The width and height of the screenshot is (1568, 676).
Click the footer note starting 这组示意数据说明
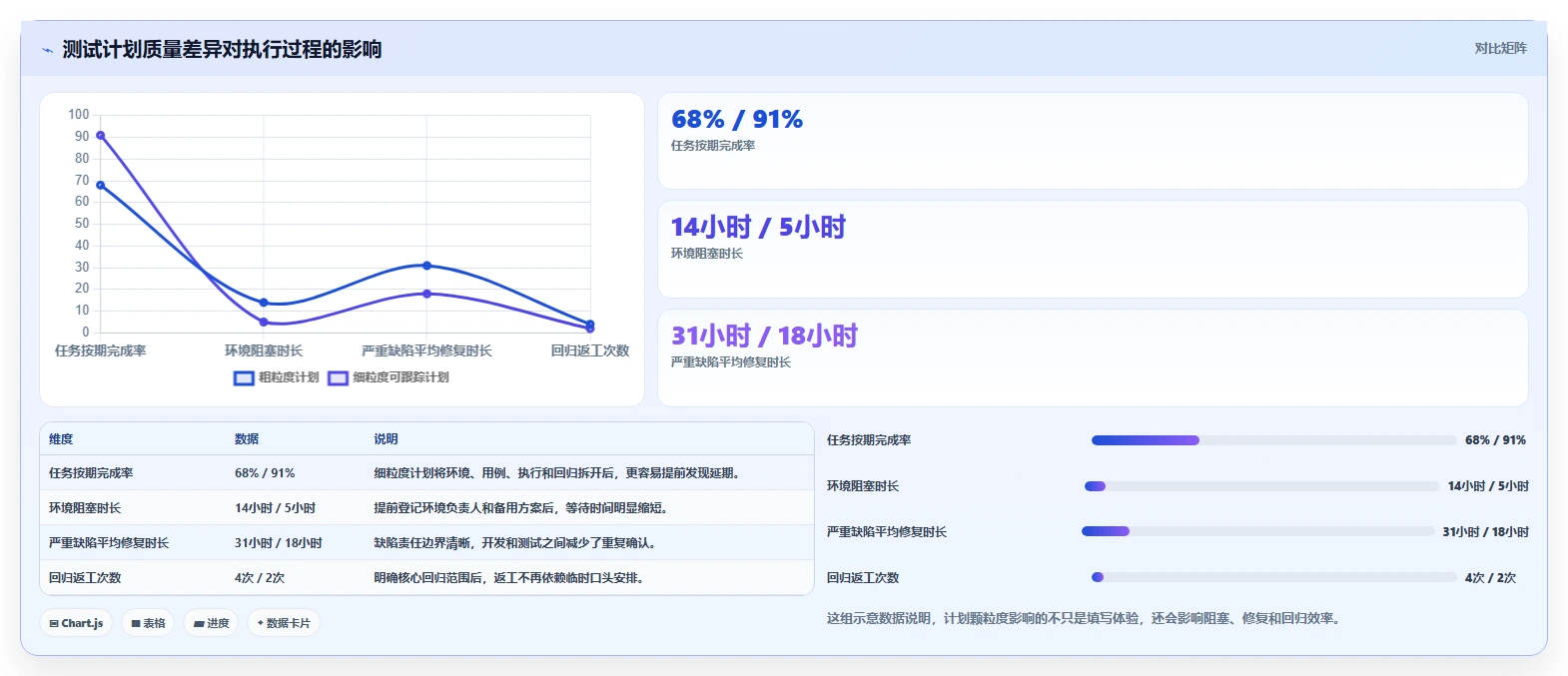[x=1086, y=619]
